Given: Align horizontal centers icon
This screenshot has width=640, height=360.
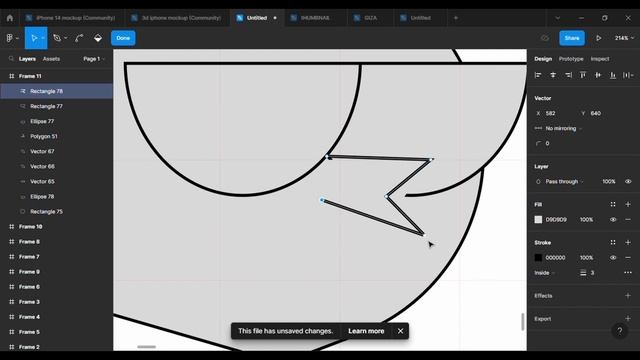Looking at the screenshot, I should (553, 75).
